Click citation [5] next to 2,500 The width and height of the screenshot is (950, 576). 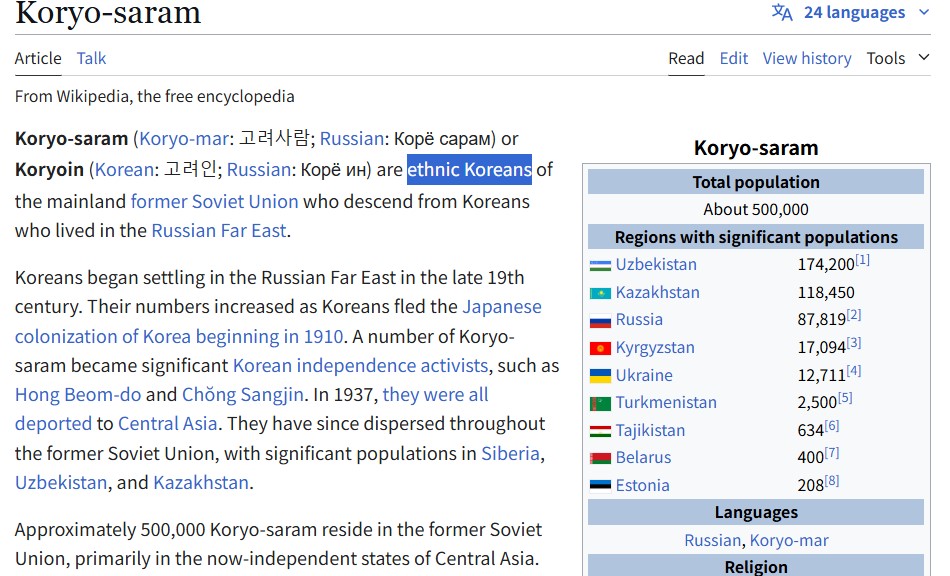pos(845,398)
